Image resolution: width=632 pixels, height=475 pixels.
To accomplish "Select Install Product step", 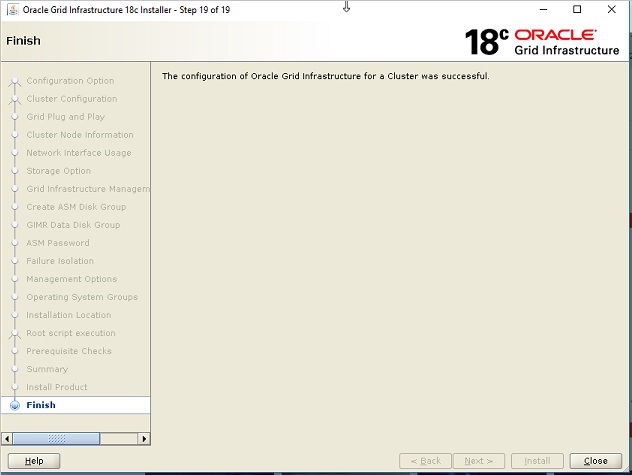I will (57, 387).
